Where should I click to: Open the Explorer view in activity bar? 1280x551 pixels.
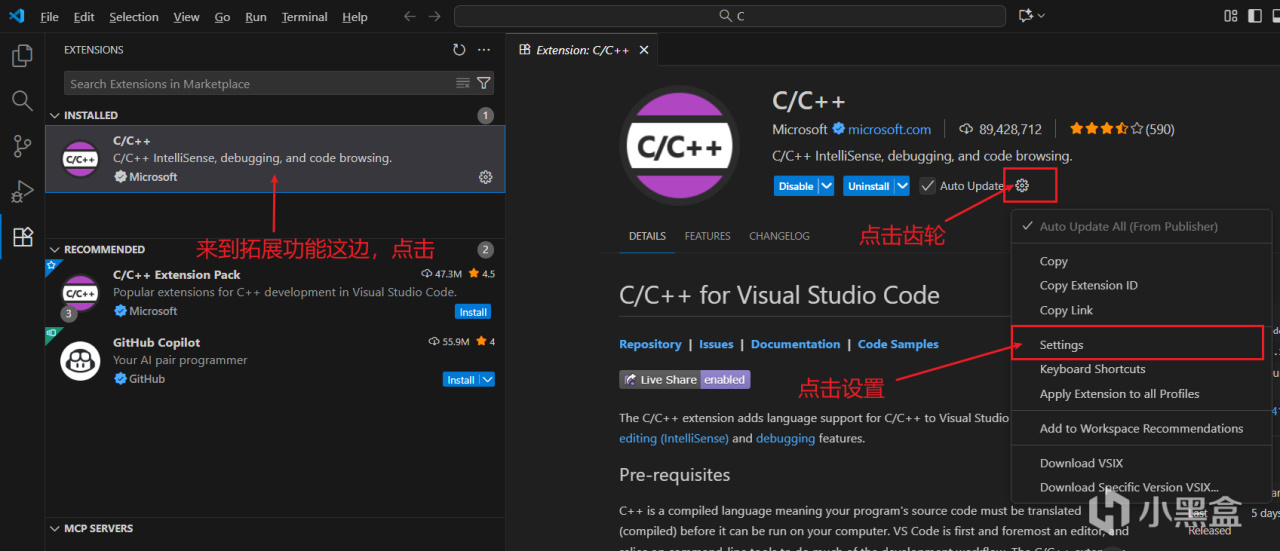point(22,56)
